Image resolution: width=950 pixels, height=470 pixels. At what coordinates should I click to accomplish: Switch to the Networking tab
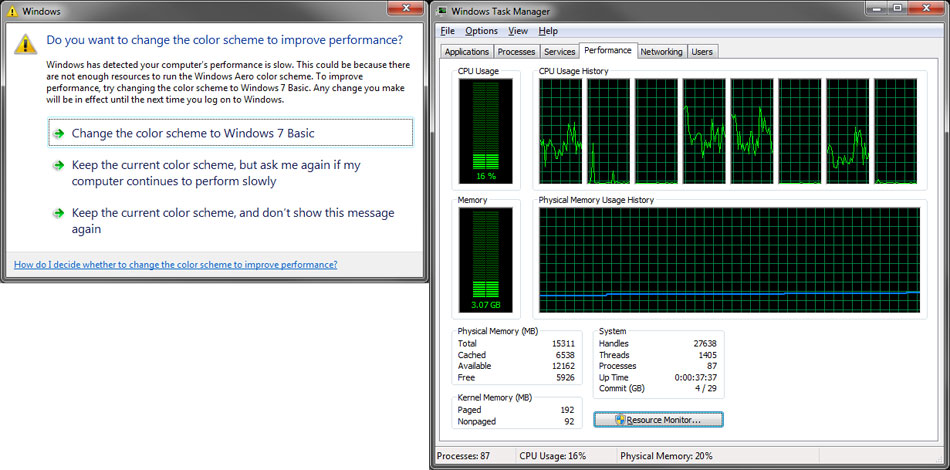[x=661, y=51]
